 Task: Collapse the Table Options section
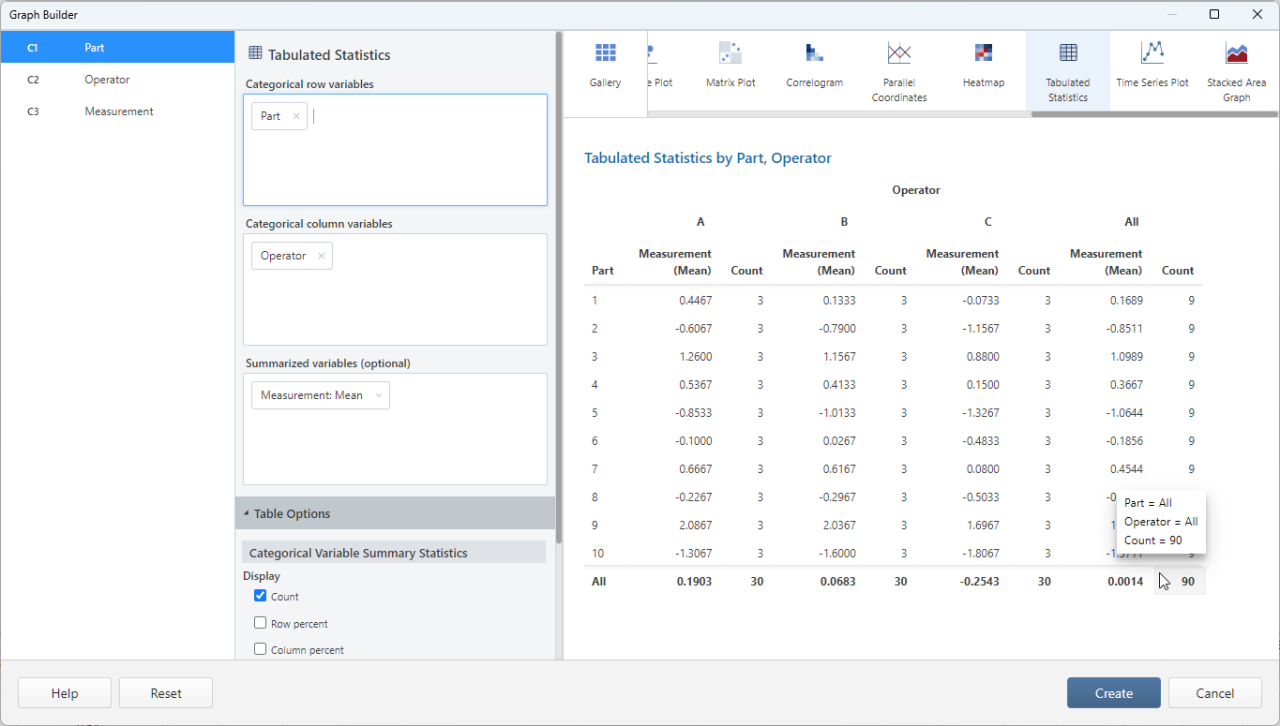click(x=246, y=513)
